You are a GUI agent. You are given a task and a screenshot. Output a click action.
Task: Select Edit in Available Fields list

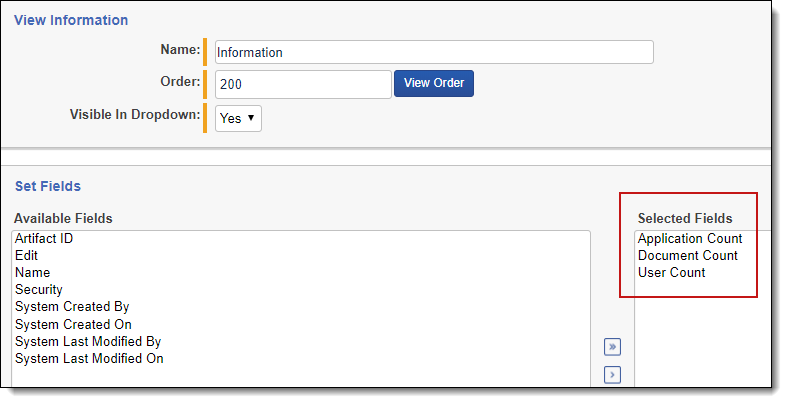click(x=27, y=255)
